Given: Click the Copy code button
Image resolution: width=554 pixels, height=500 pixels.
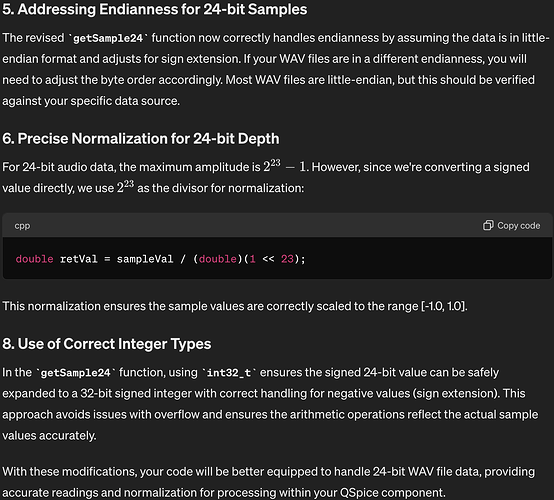Looking at the screenshot, I should pyautogui.click(x=511, y=225).
